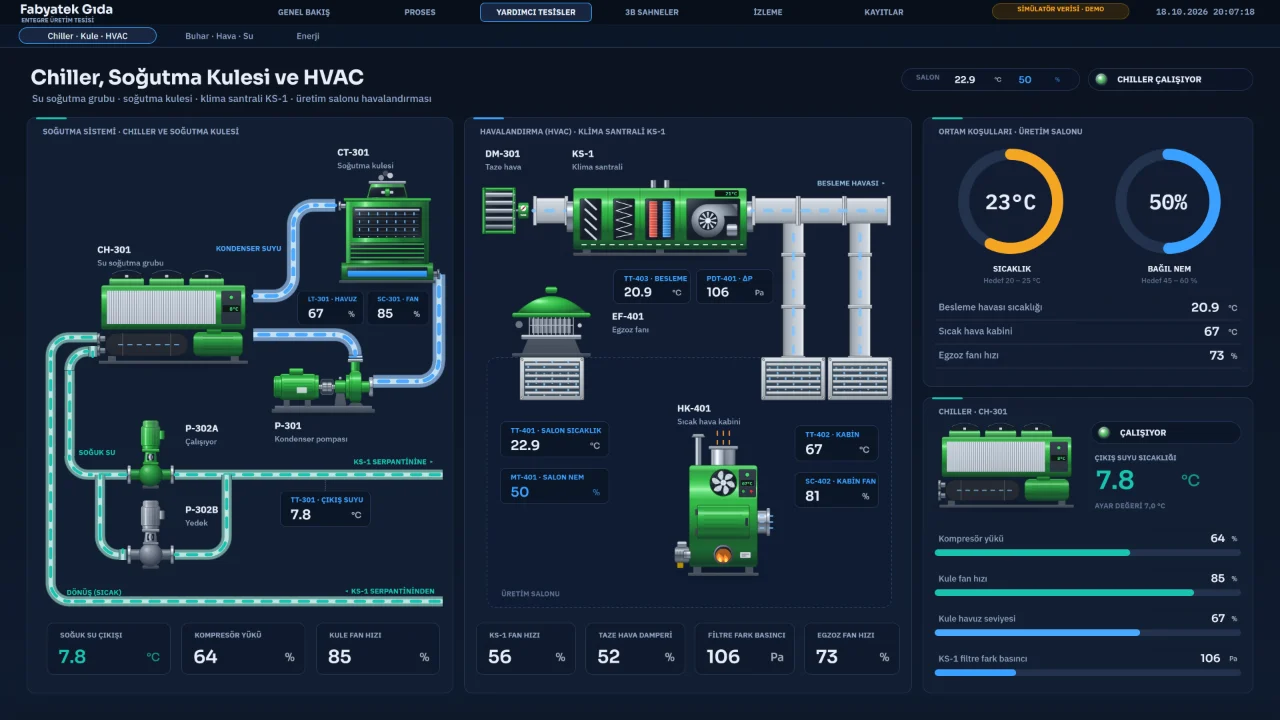1280x720 pixels.
Task: Click the Soğuk Su Çıkışı 7.8 card
Action: tap(109, 648)
